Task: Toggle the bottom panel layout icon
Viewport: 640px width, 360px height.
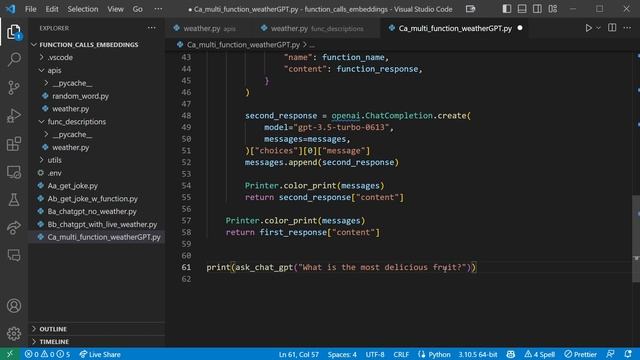Action: click(x=522, y=9)
